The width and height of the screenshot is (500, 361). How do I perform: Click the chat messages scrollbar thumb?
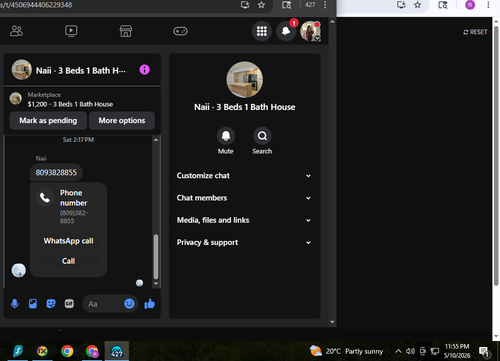[x=156, y=256]
